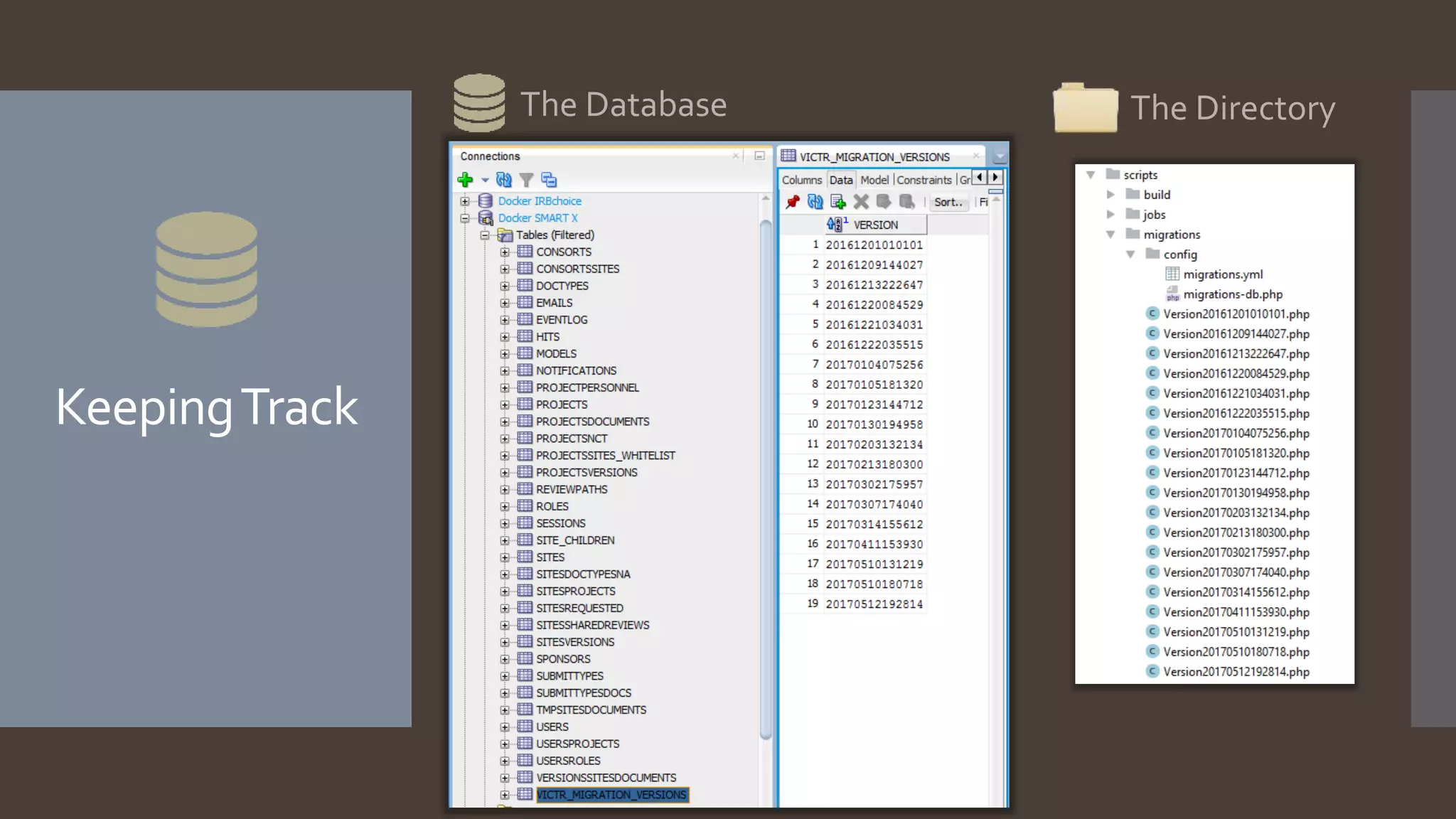Click the scripts folder icon

click(x=1113, y=174)
